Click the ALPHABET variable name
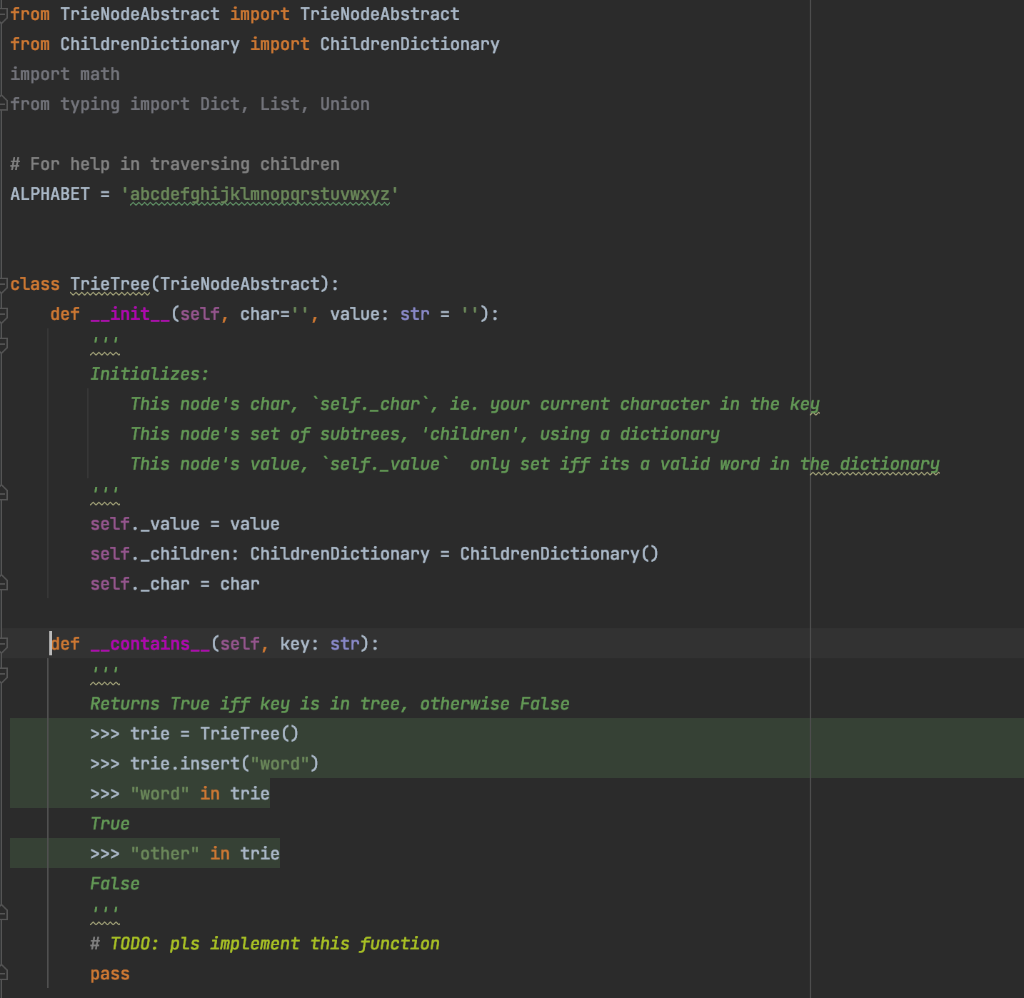Screen dimensions: 1024x998 pyautogui.click(x=50, y=194)
